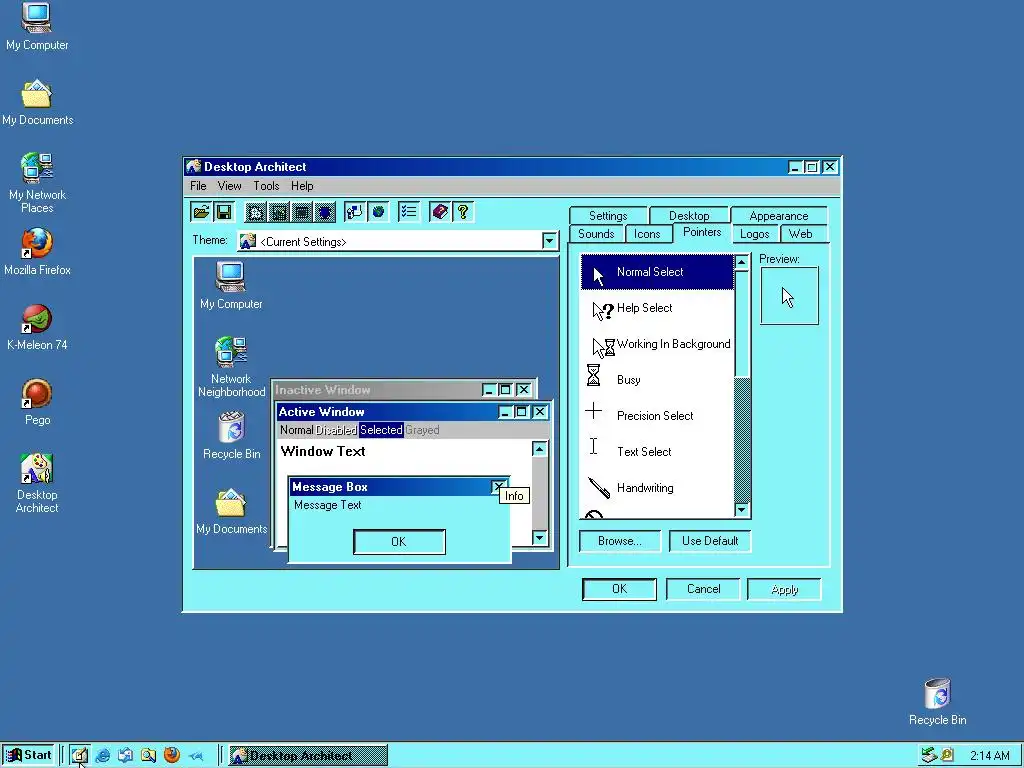The image size is (1024, 768).
Task: Select the Help Select pointer
Action: point(657,308)
